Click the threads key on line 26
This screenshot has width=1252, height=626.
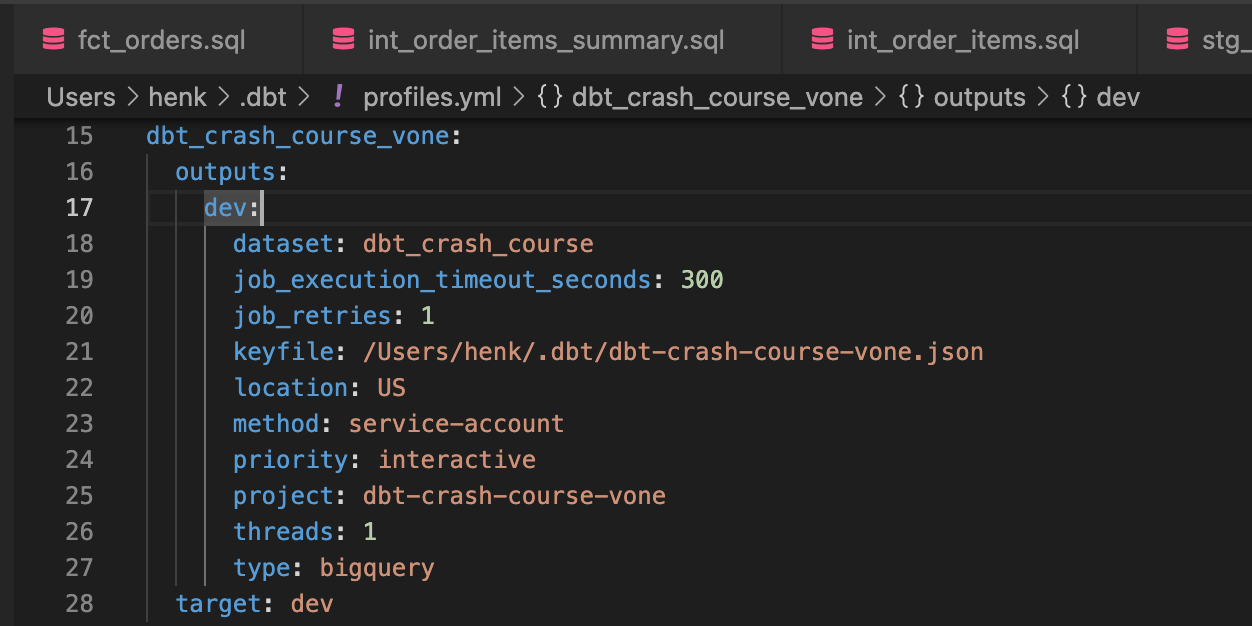(284, 531)
